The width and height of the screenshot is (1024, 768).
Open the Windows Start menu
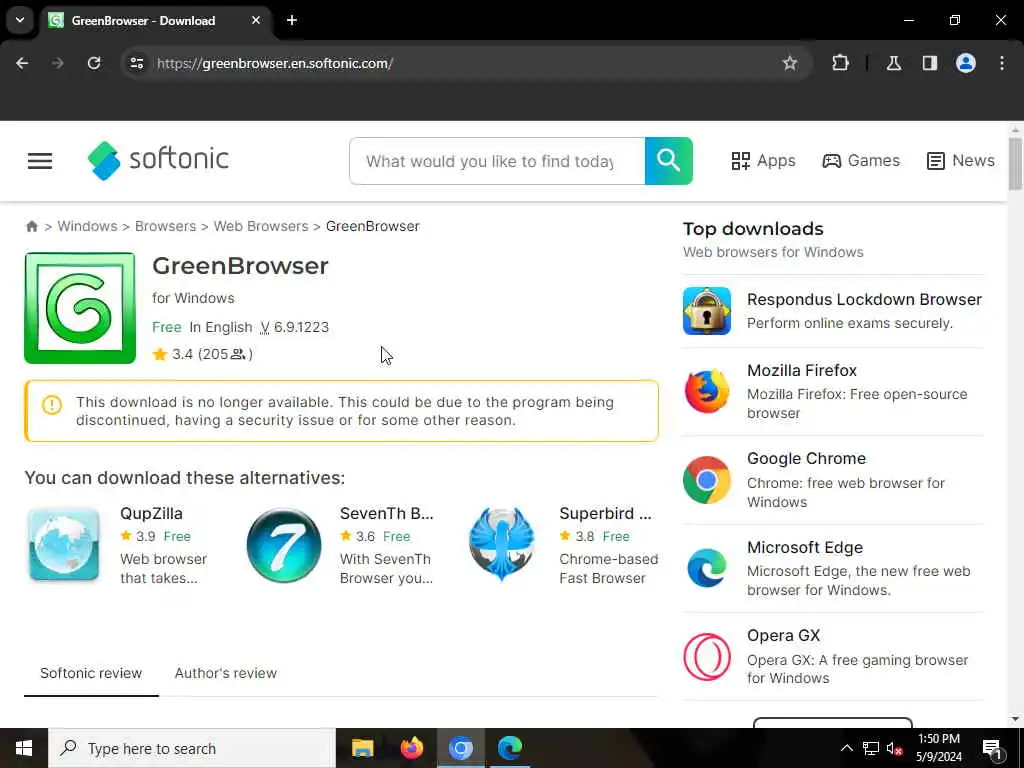coord(24,748)
